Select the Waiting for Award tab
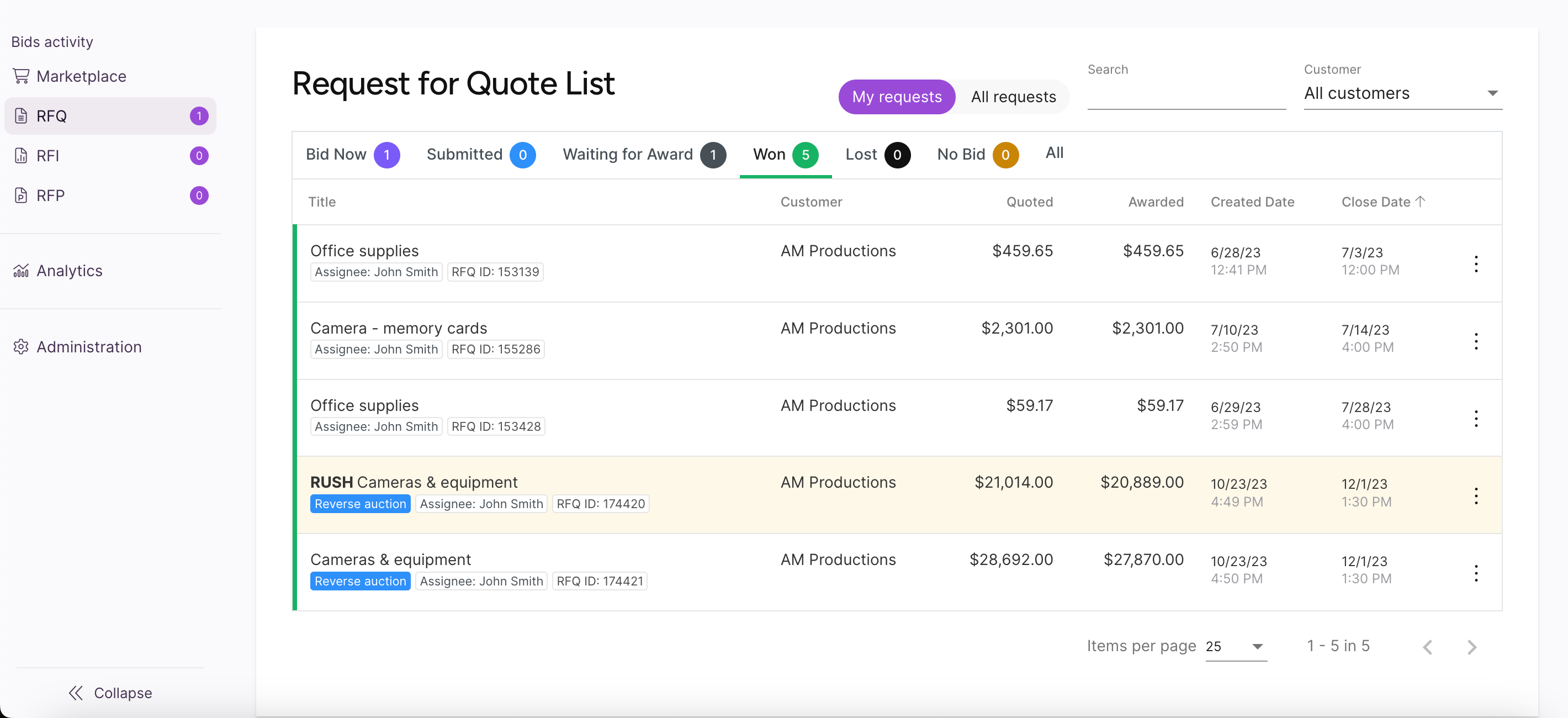 644,155
